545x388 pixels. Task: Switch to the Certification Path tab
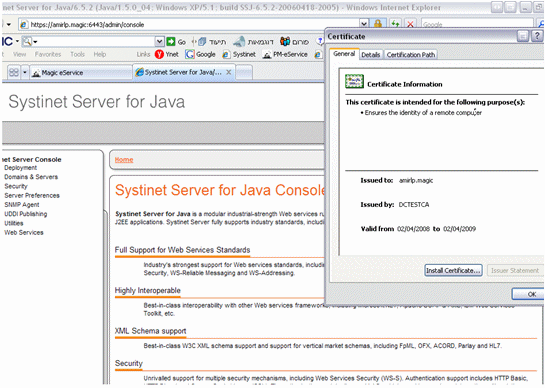[x=410, y=55]
